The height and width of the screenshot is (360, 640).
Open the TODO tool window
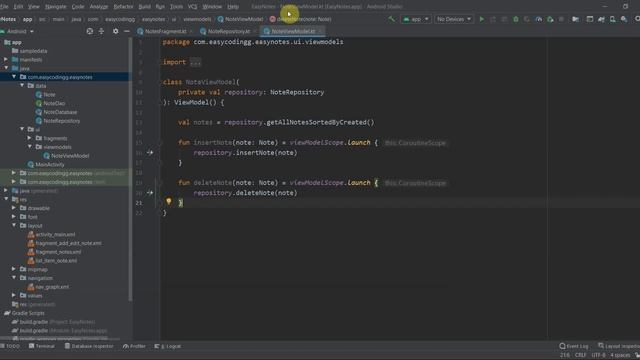point(10,346)
